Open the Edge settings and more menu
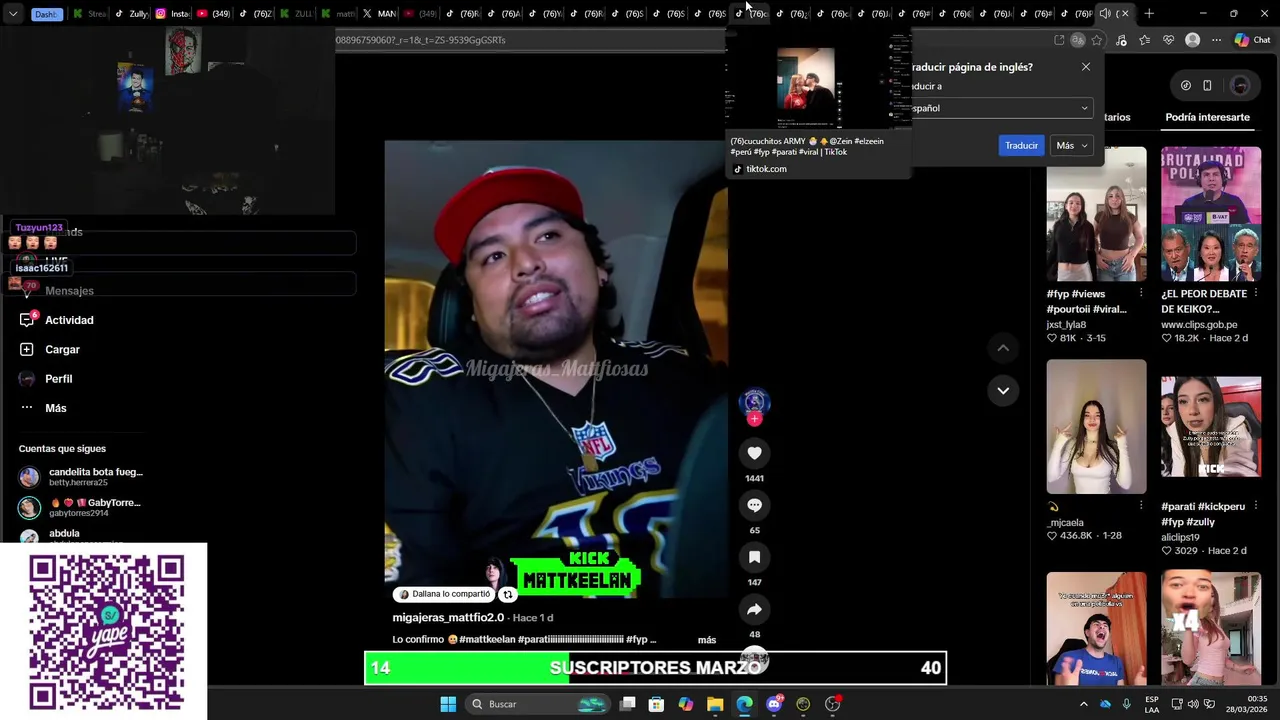Screen dimensions: 1280x720 pyautogui.click(x=1216, y=40)
